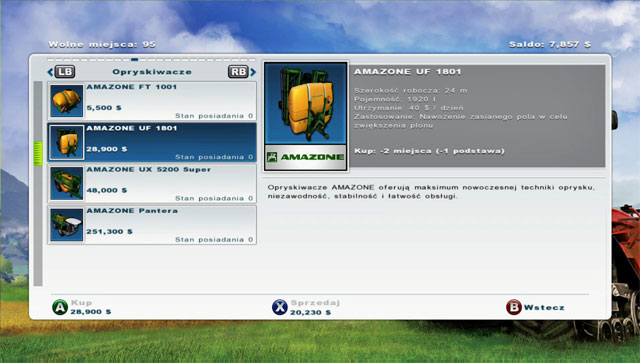The image size is (640, 363).
Task: Click Szerokość robocza: 24 m spec
Action: click(411, 90)
